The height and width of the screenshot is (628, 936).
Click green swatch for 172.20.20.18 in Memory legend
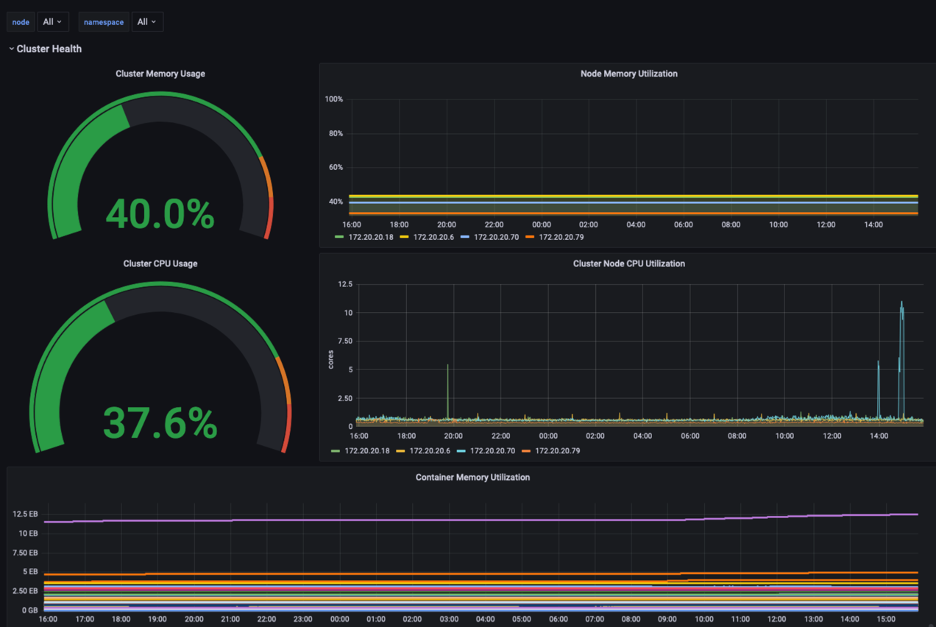click(x=339, y=237)
